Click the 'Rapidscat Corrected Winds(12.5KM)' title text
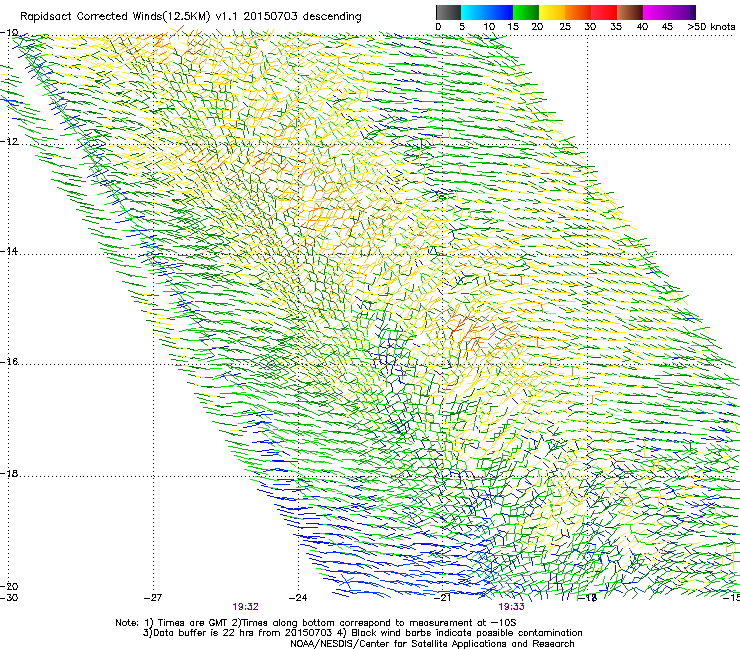This screenshot has height=650, width=740. point(115,17)
